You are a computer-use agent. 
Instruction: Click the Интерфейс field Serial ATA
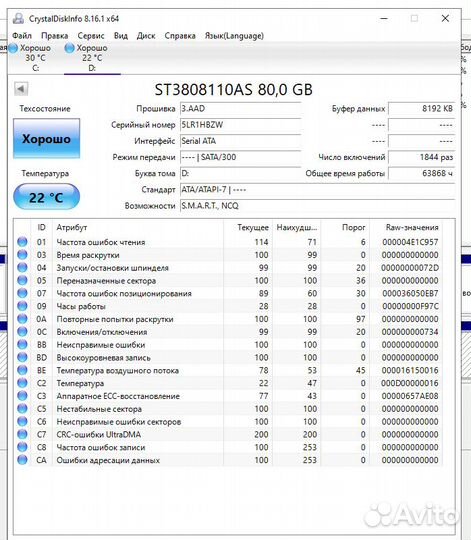240,141
